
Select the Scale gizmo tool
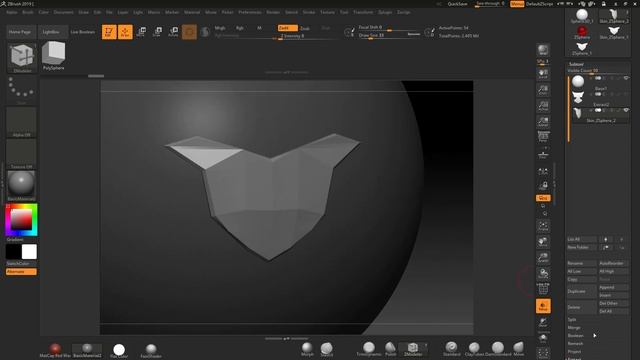click(x=157, y=32)
